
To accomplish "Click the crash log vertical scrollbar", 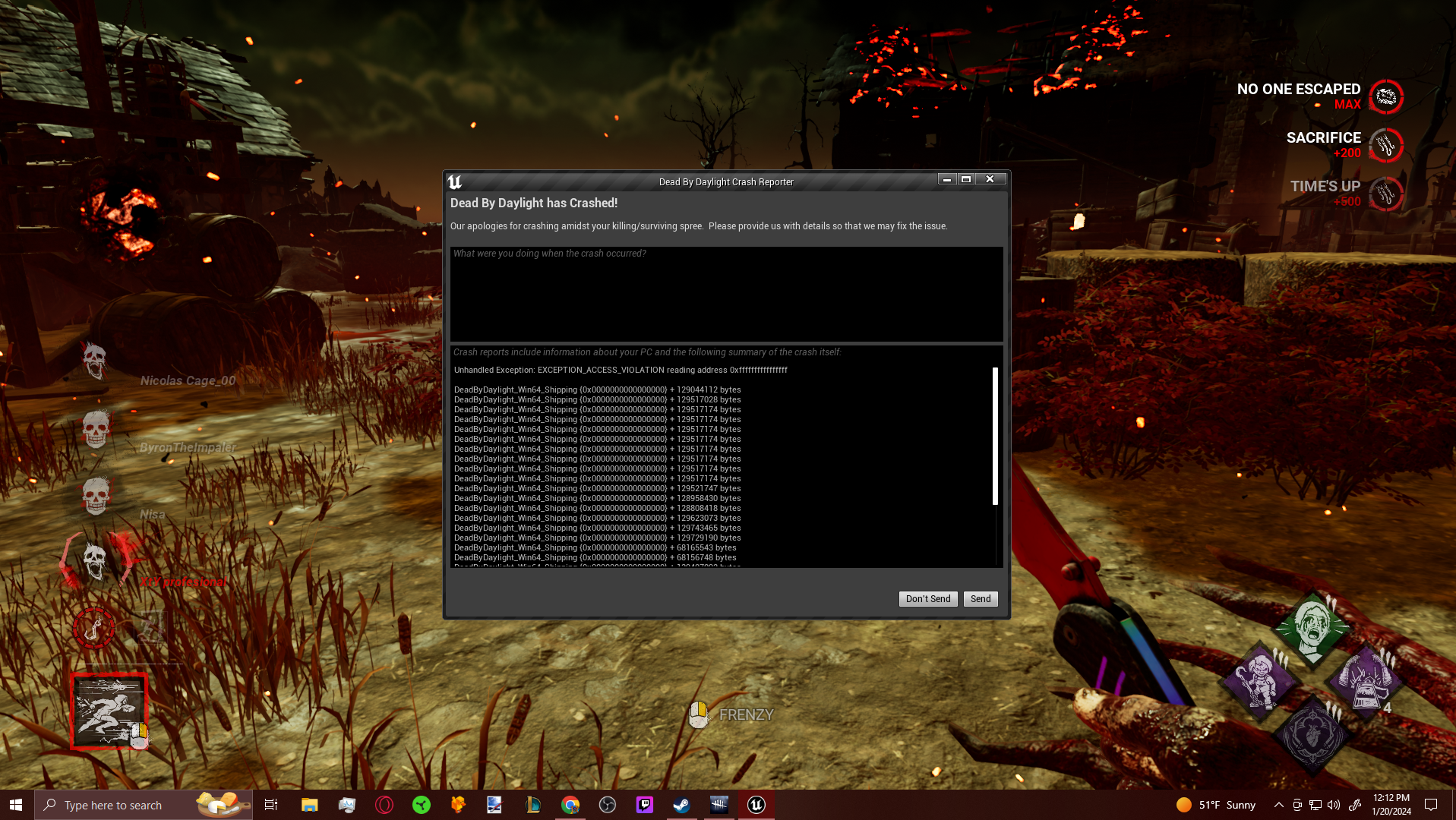I will tap(995, 436).
